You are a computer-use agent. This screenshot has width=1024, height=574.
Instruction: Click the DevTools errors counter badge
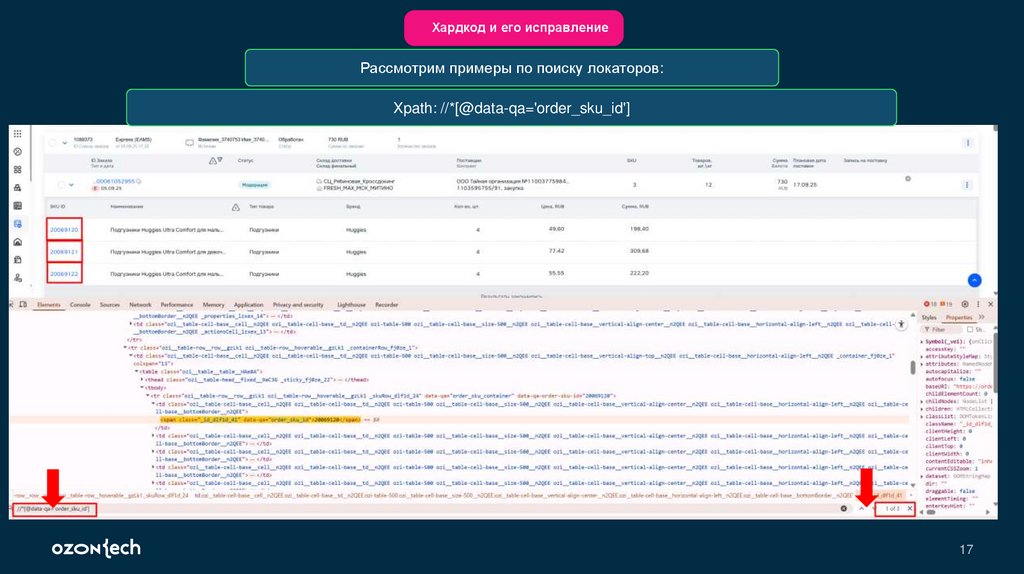click(x=930, y=304)
